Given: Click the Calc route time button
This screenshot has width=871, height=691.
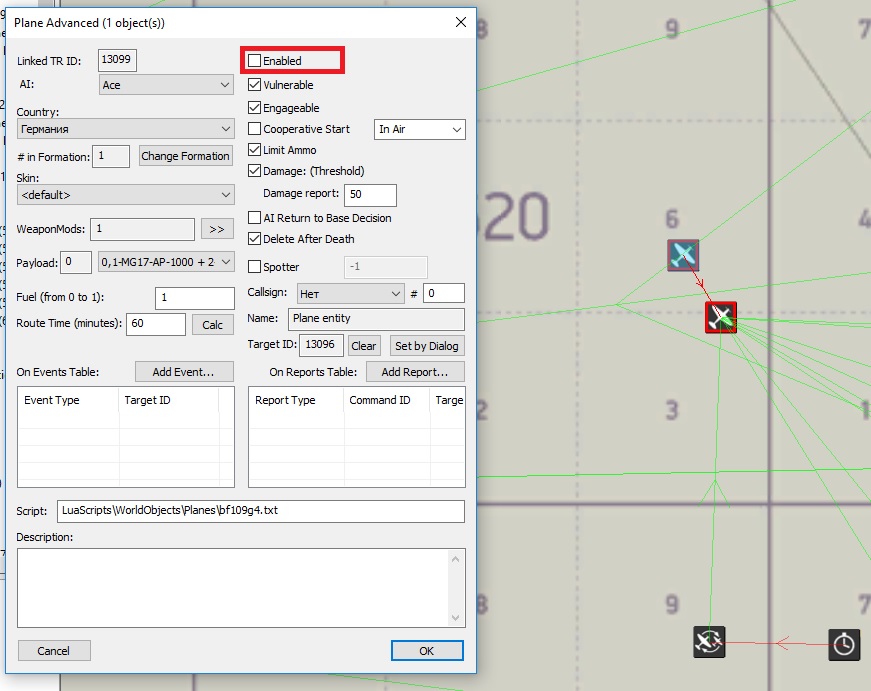Looking at the screenshot, I should [212, 324].
